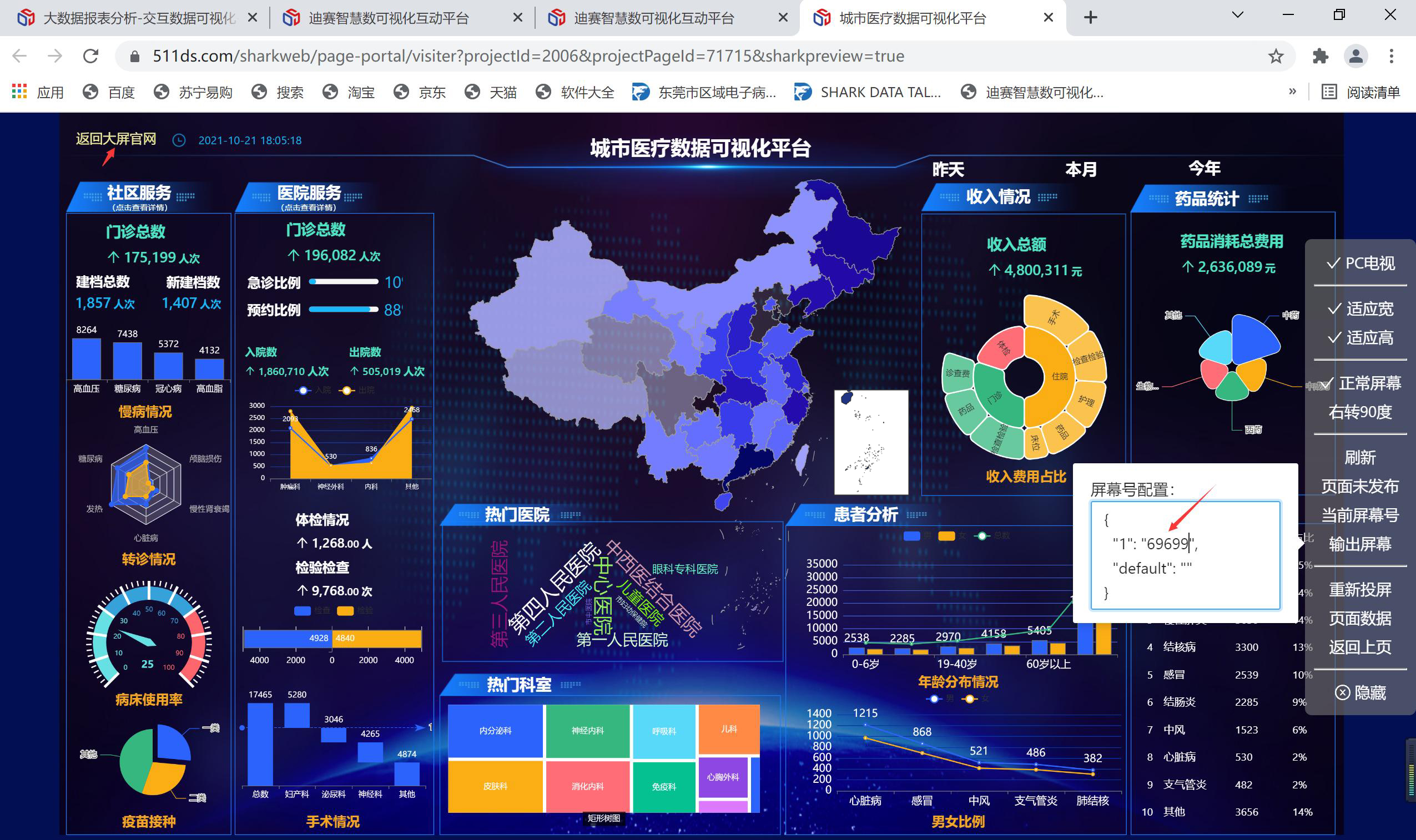Click the address bar URL

pos(528,56)
